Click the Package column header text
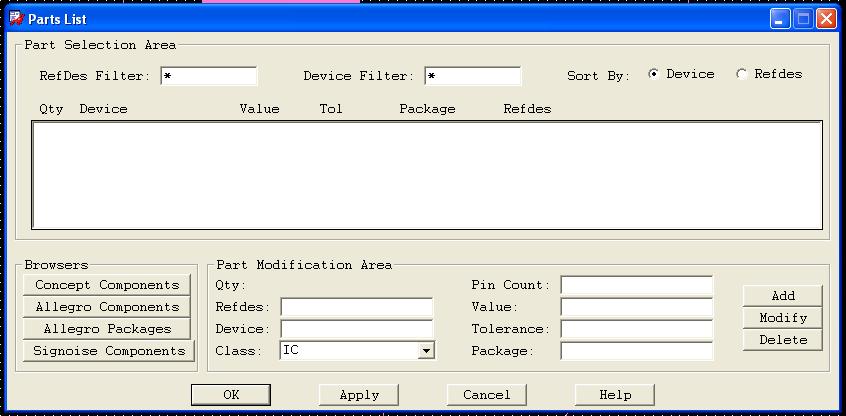The image size is (846, 416). pyautogui.click(x=427, y=109)
